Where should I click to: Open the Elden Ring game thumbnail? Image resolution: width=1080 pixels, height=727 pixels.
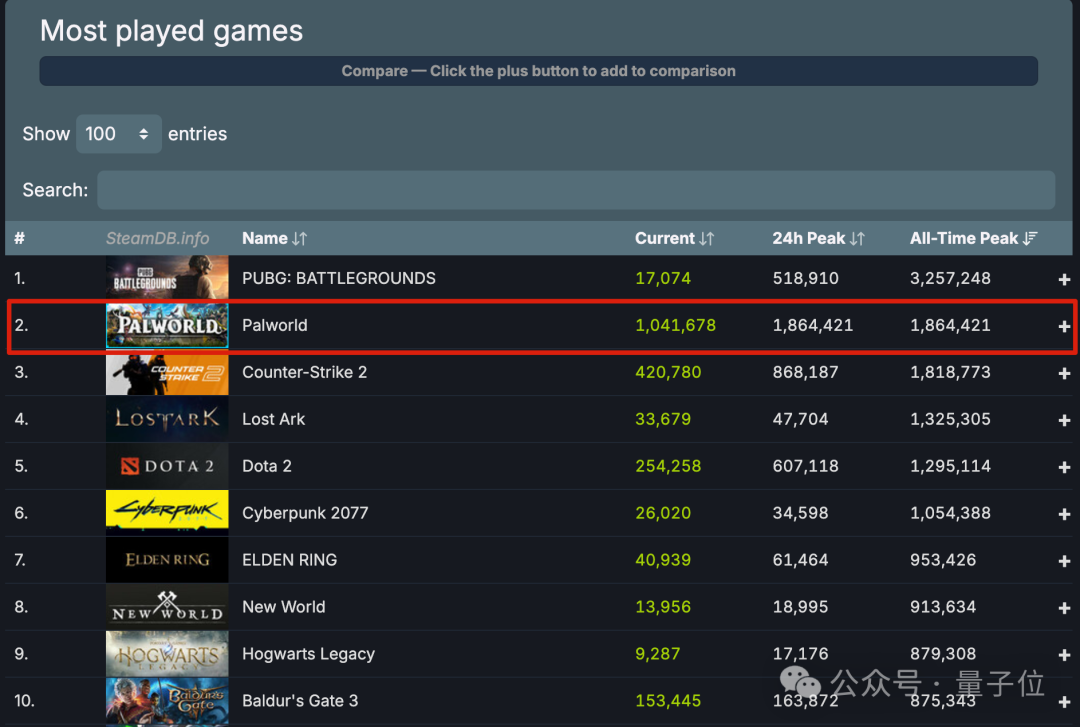[x=167, y=560]
